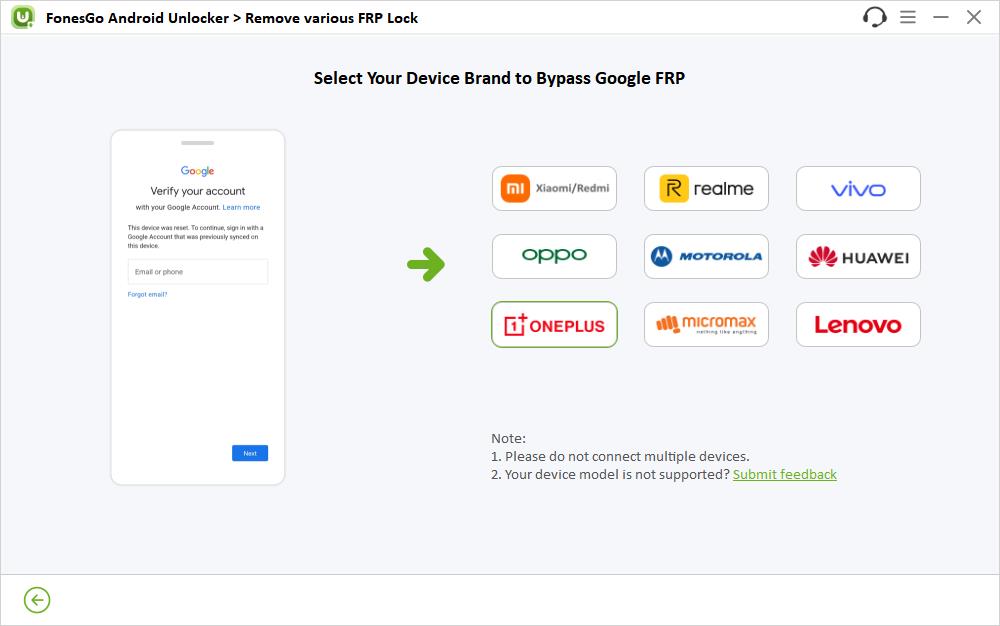Select the Huawei brand tile
Image resolution: width=1000 pixels, height=626 pixels.
tap(858, 256)
